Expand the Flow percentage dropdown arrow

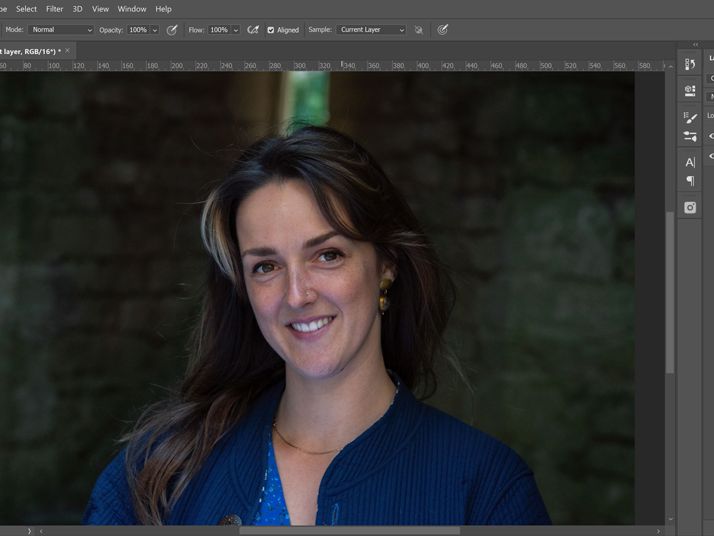click(x=236, y=30)
